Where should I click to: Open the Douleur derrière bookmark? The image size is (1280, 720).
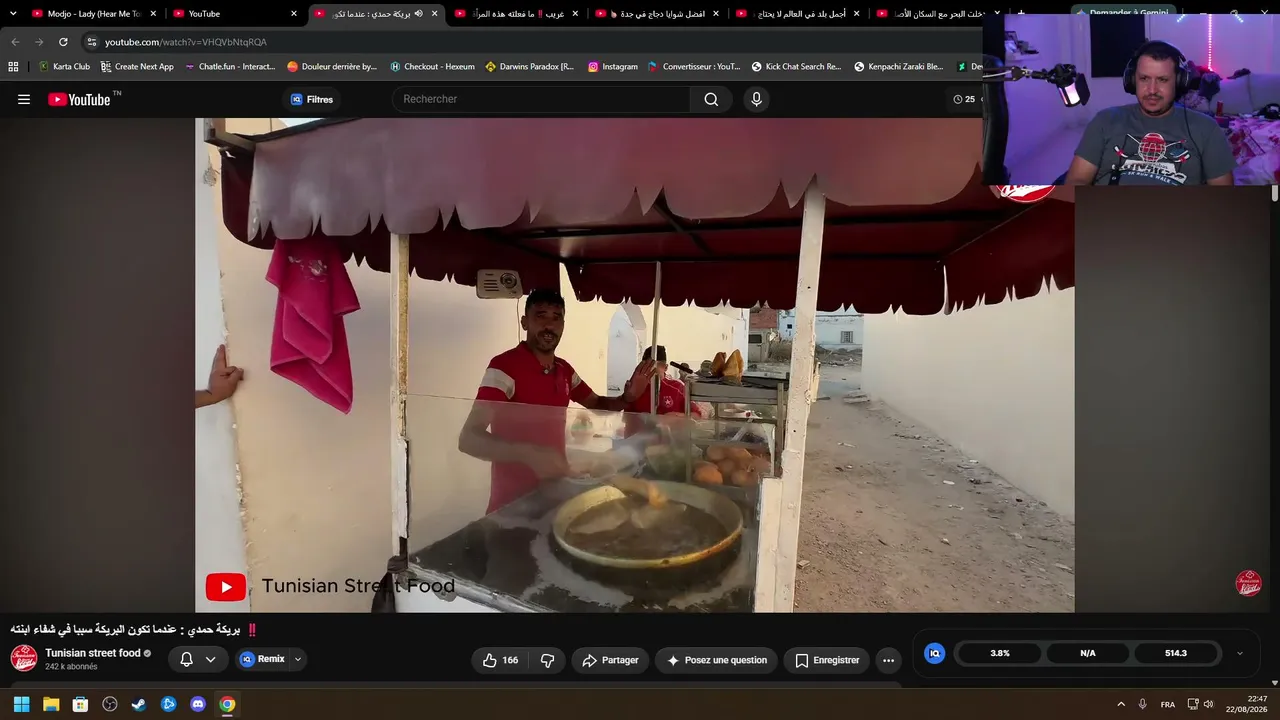pyautogui.click(x=332, y=67)
